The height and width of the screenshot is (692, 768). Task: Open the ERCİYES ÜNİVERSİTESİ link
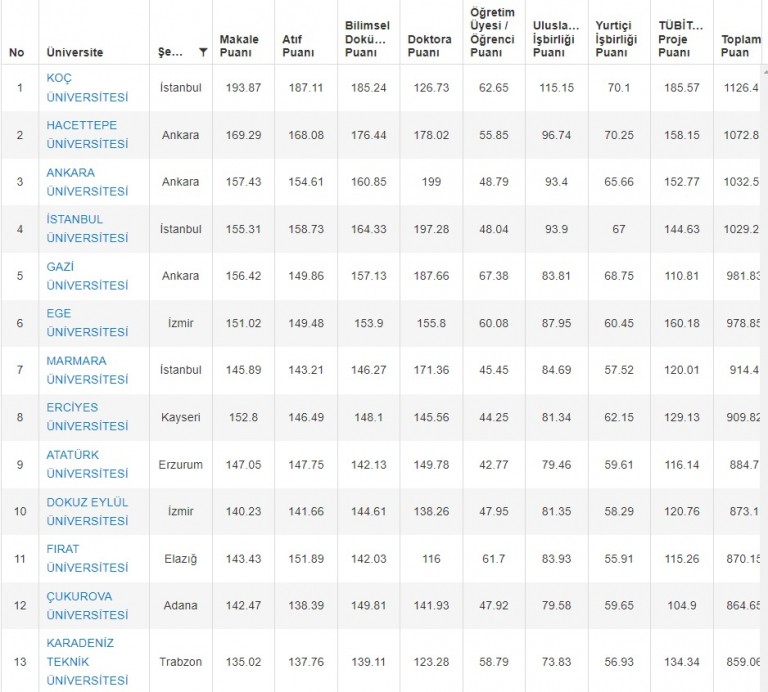pos(87,417)
